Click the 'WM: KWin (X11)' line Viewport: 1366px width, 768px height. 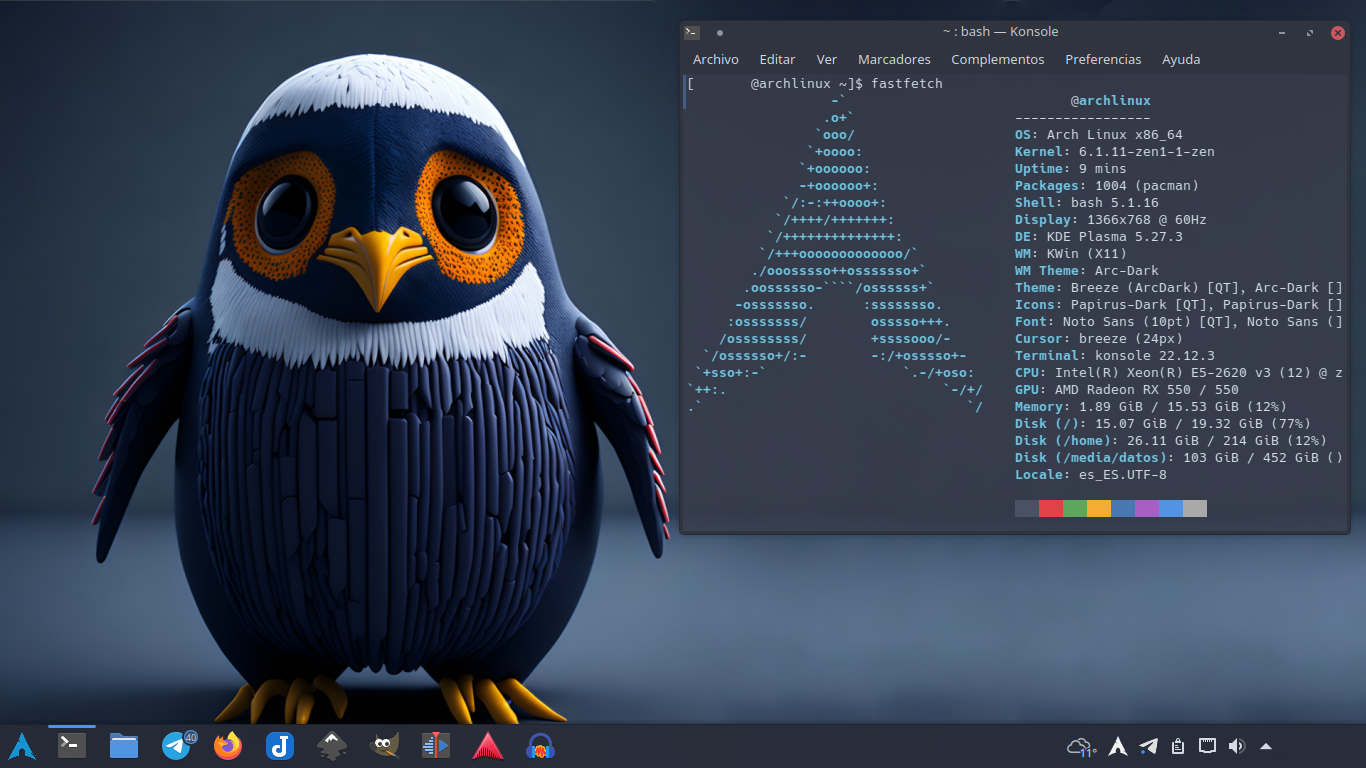pyautogui.click(x=1071, y=254)
